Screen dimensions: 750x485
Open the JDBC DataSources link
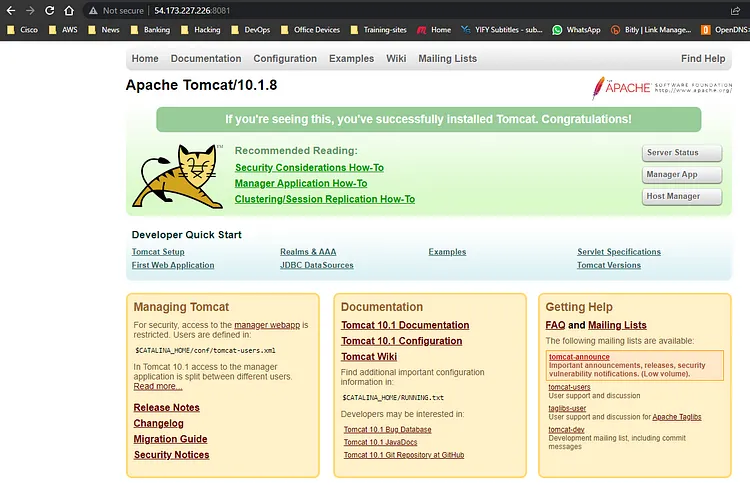pyautogui.click(x=317, y=265)
